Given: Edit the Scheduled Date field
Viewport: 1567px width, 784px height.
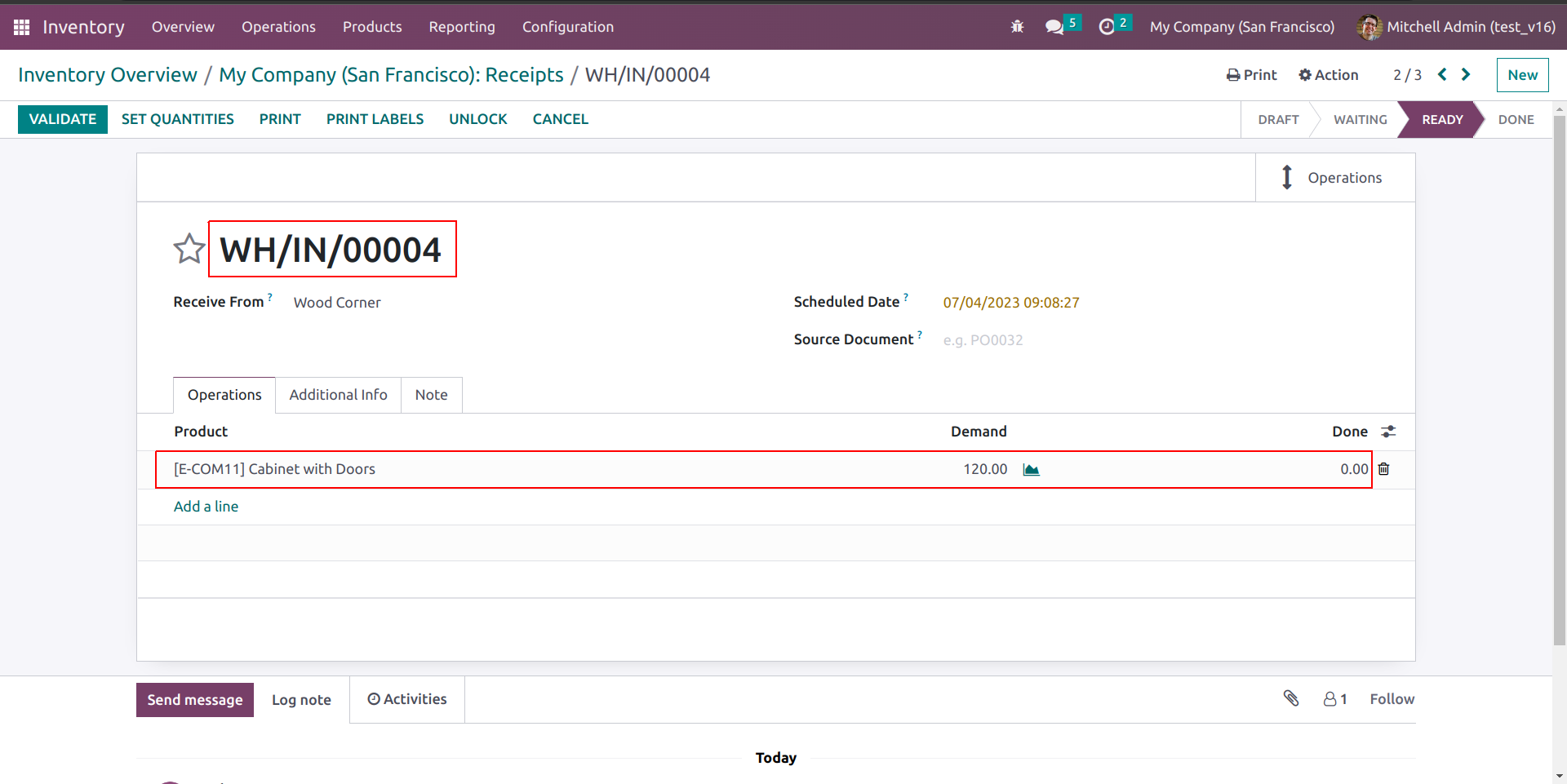Looking at the screenshot, I should 1011,303.
